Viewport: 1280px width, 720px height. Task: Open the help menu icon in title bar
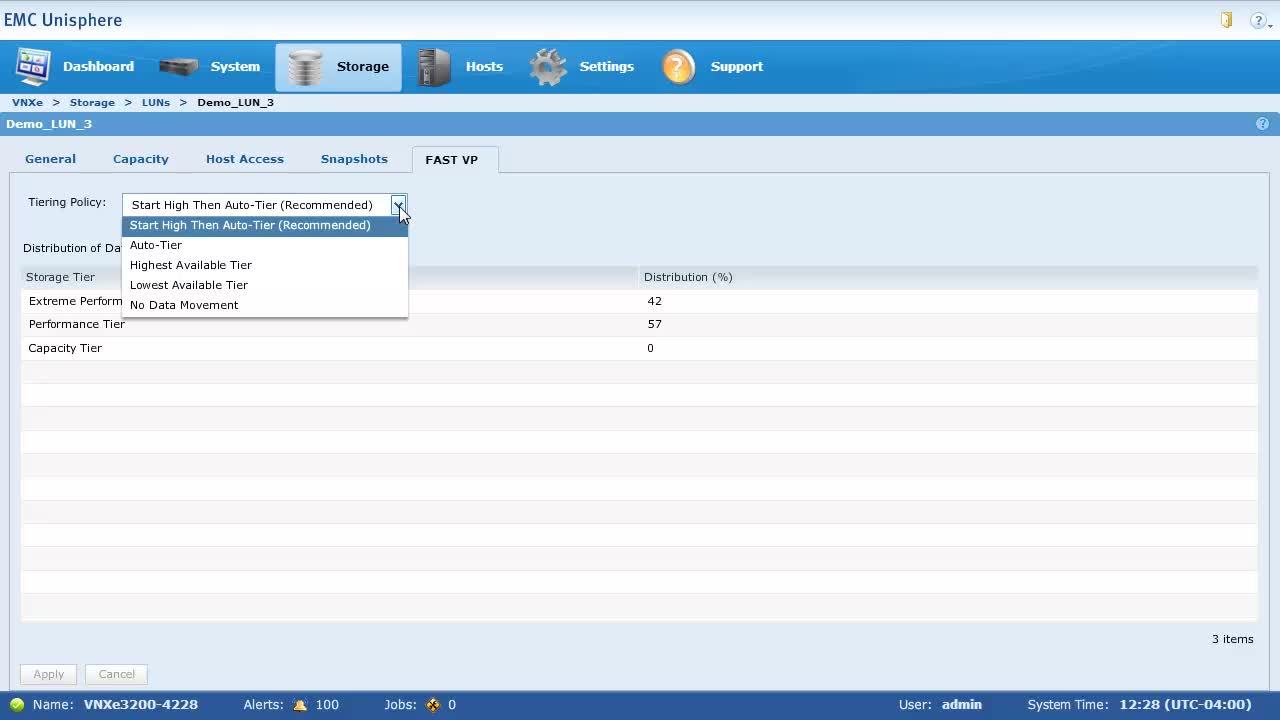click(1259, 20)
